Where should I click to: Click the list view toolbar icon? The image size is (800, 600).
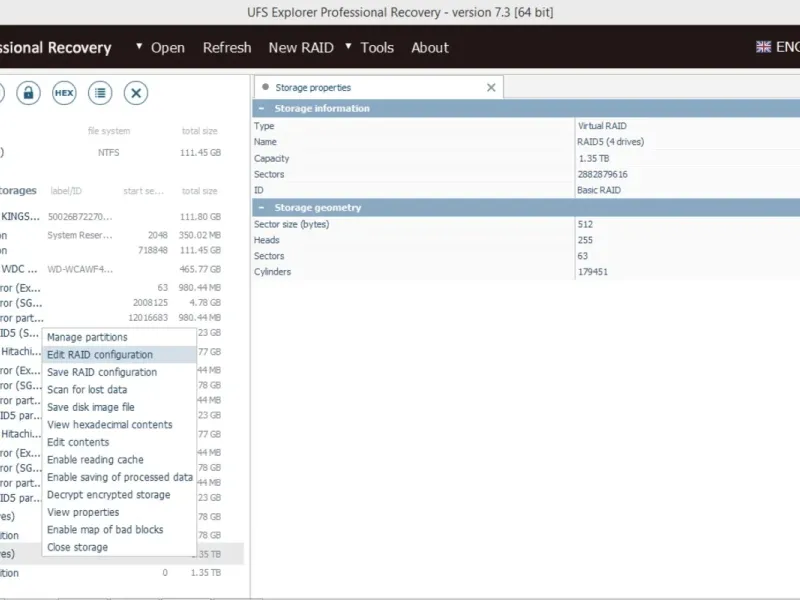click(100, 93)
